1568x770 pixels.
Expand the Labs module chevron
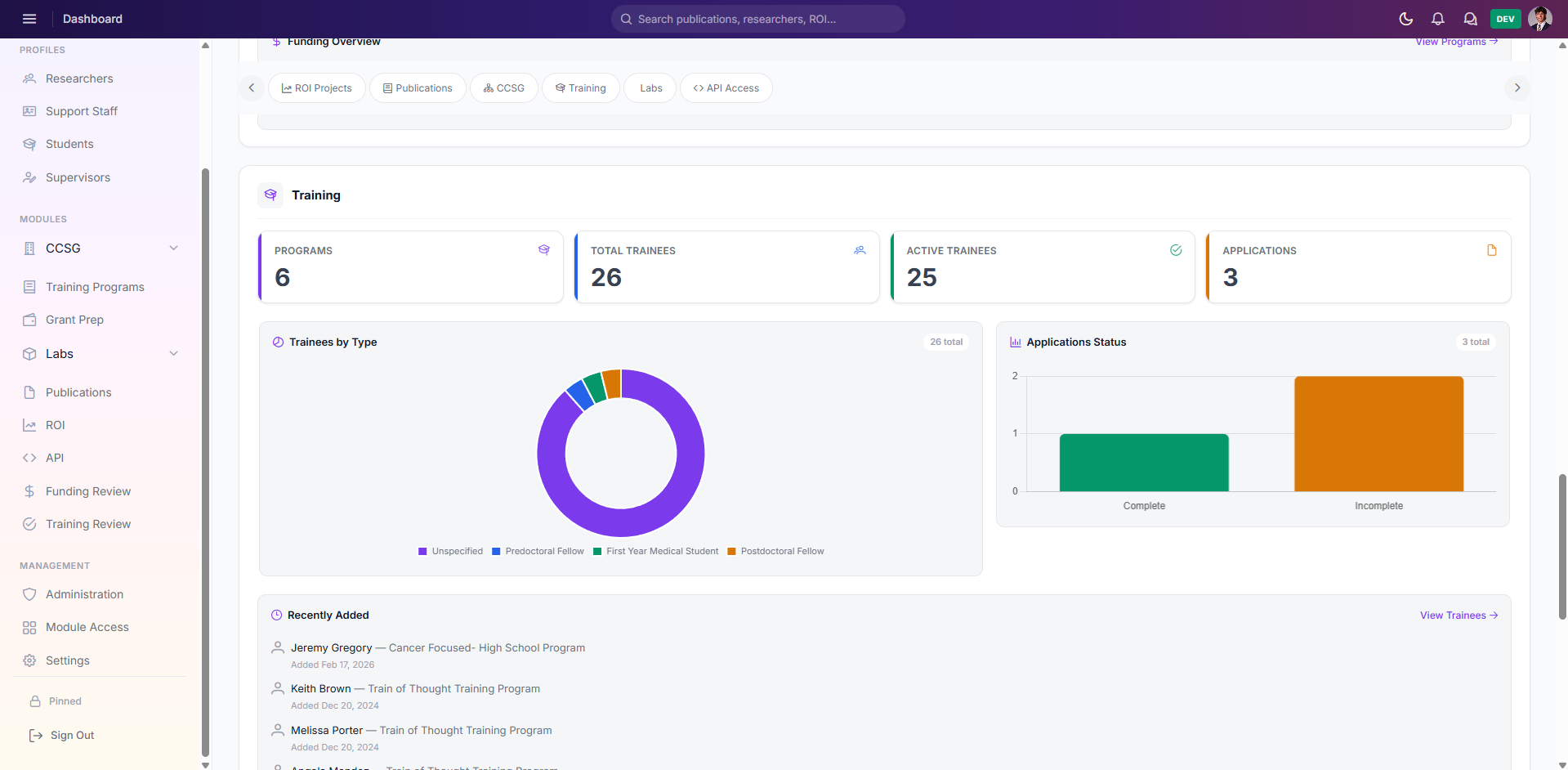(173, 353)
